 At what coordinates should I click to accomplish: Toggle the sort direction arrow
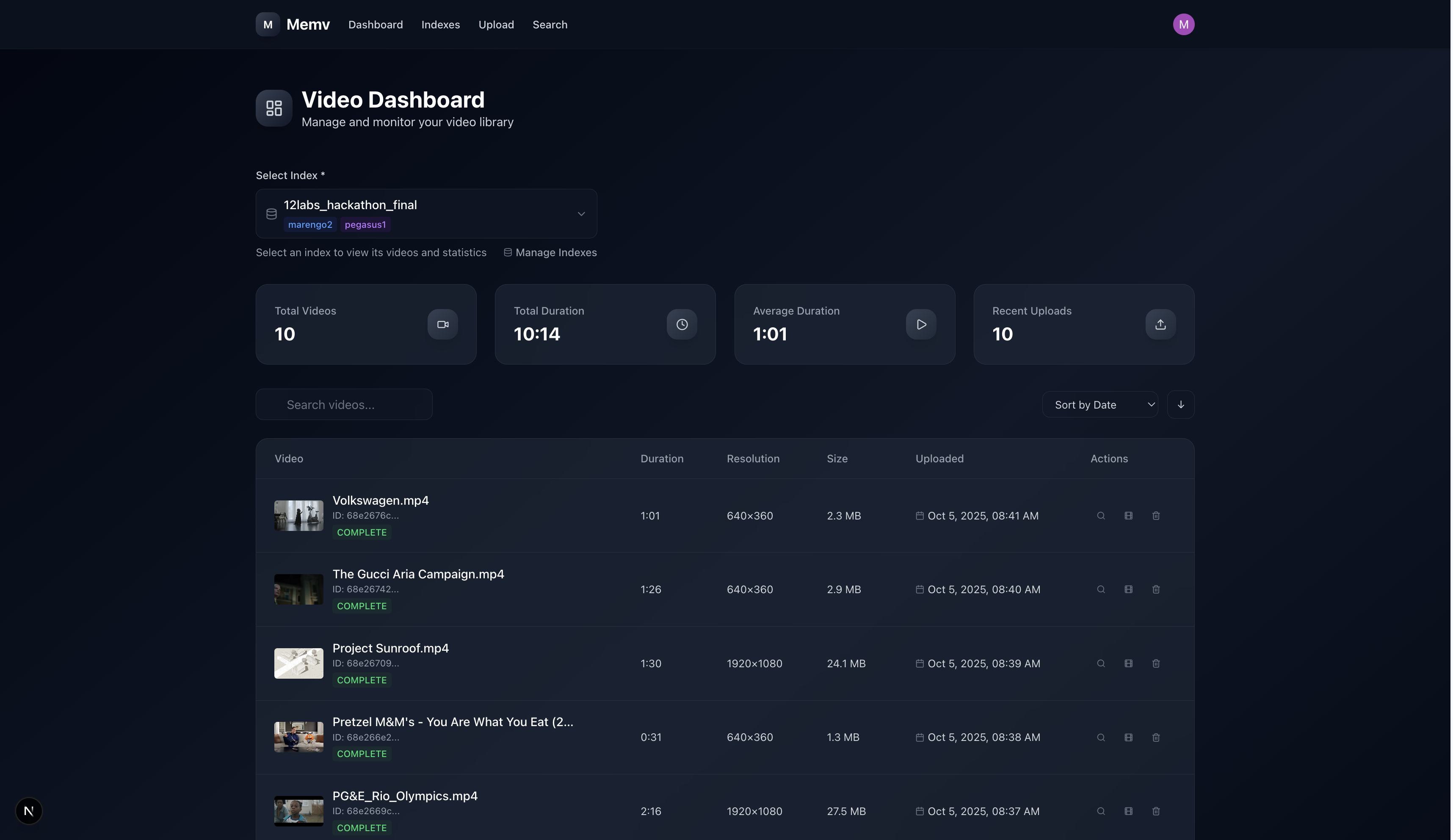pyautogui.click(x=1180, y=405)
